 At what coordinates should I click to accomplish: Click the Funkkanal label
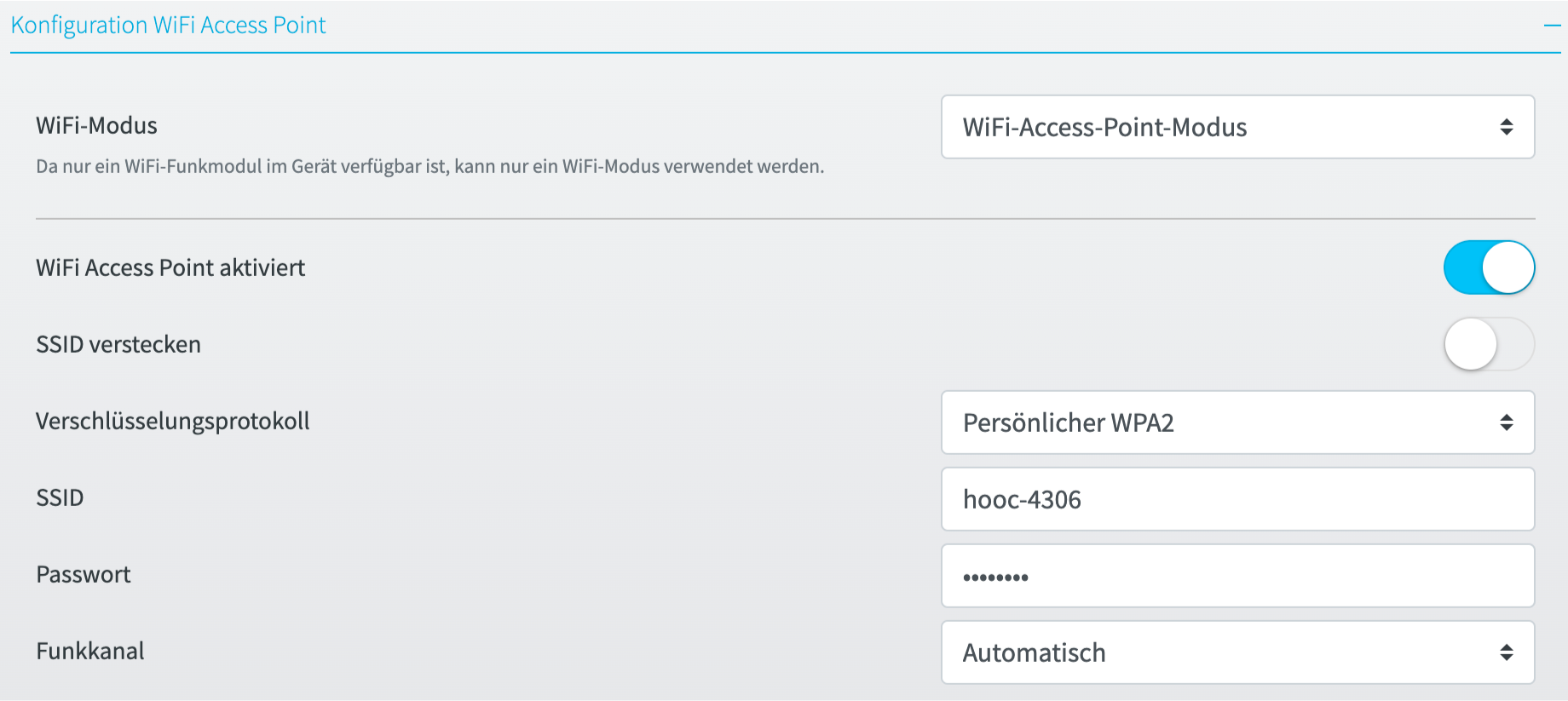pyautogui.click(x=90, y=651)
